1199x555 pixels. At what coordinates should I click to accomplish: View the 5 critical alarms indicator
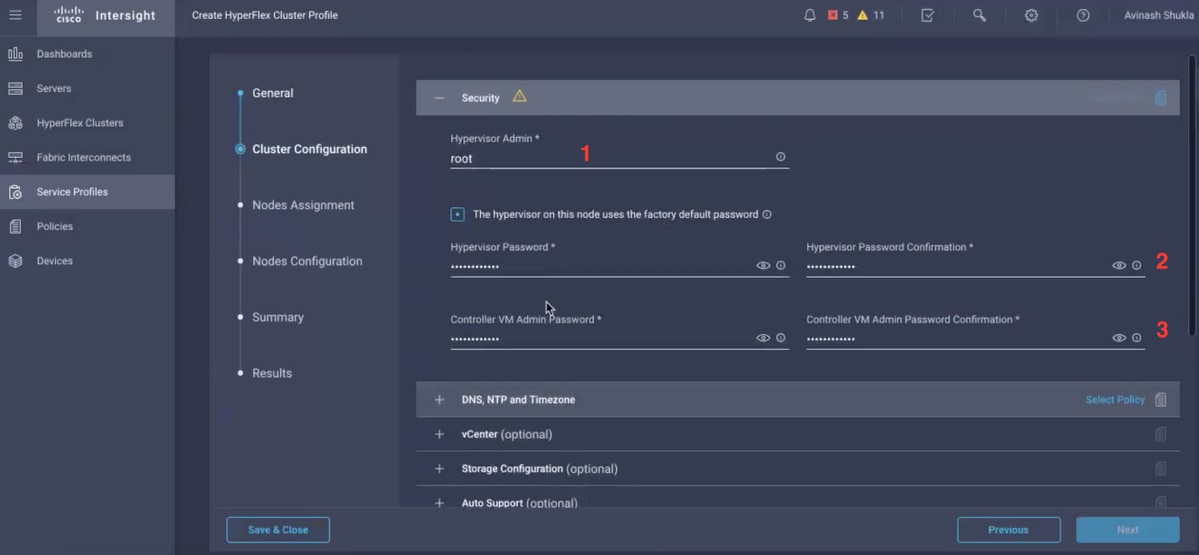point(838,15)
